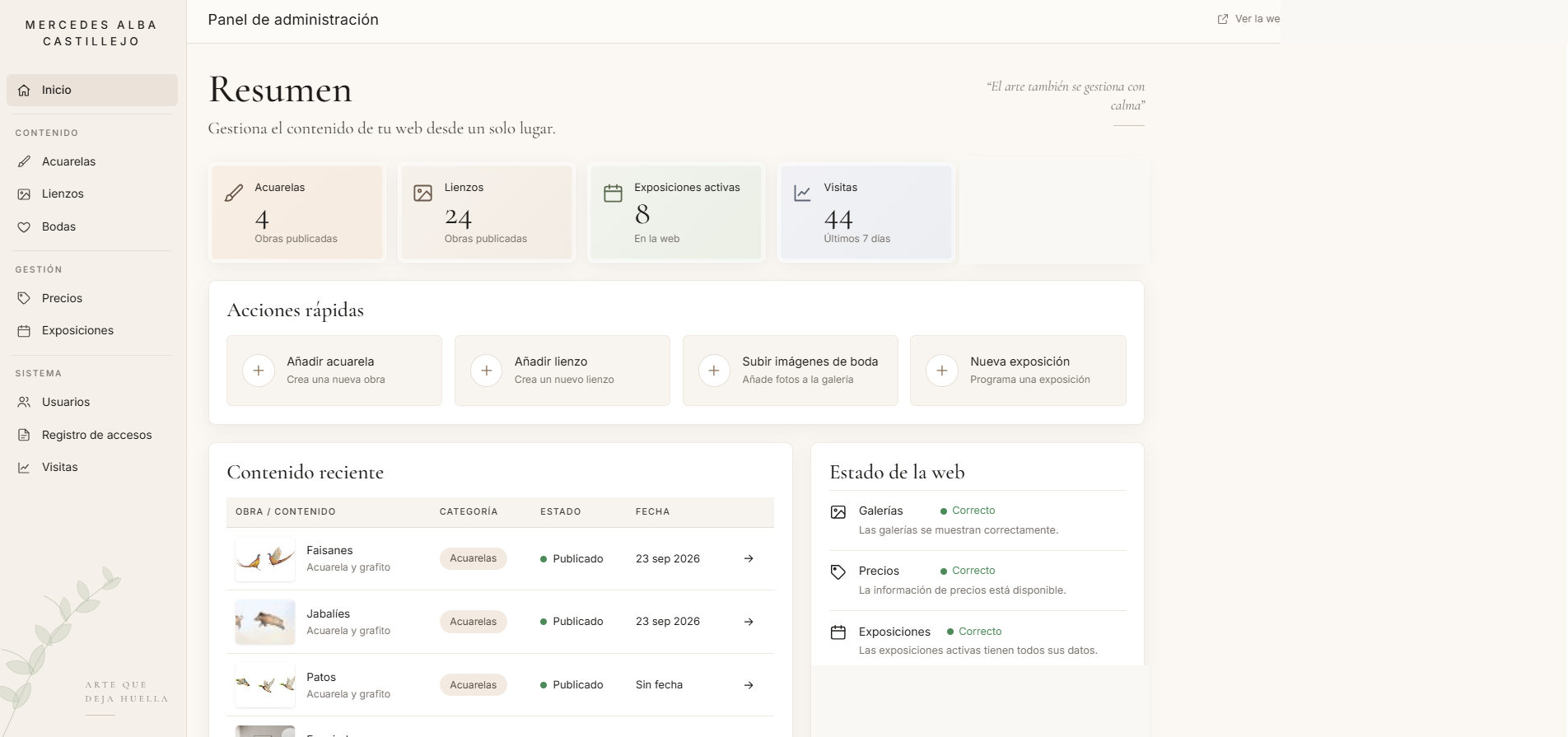Click the Faisanes artwork thumbnail
Screen dimensions: 1568x737
click(x=265, y=559)
